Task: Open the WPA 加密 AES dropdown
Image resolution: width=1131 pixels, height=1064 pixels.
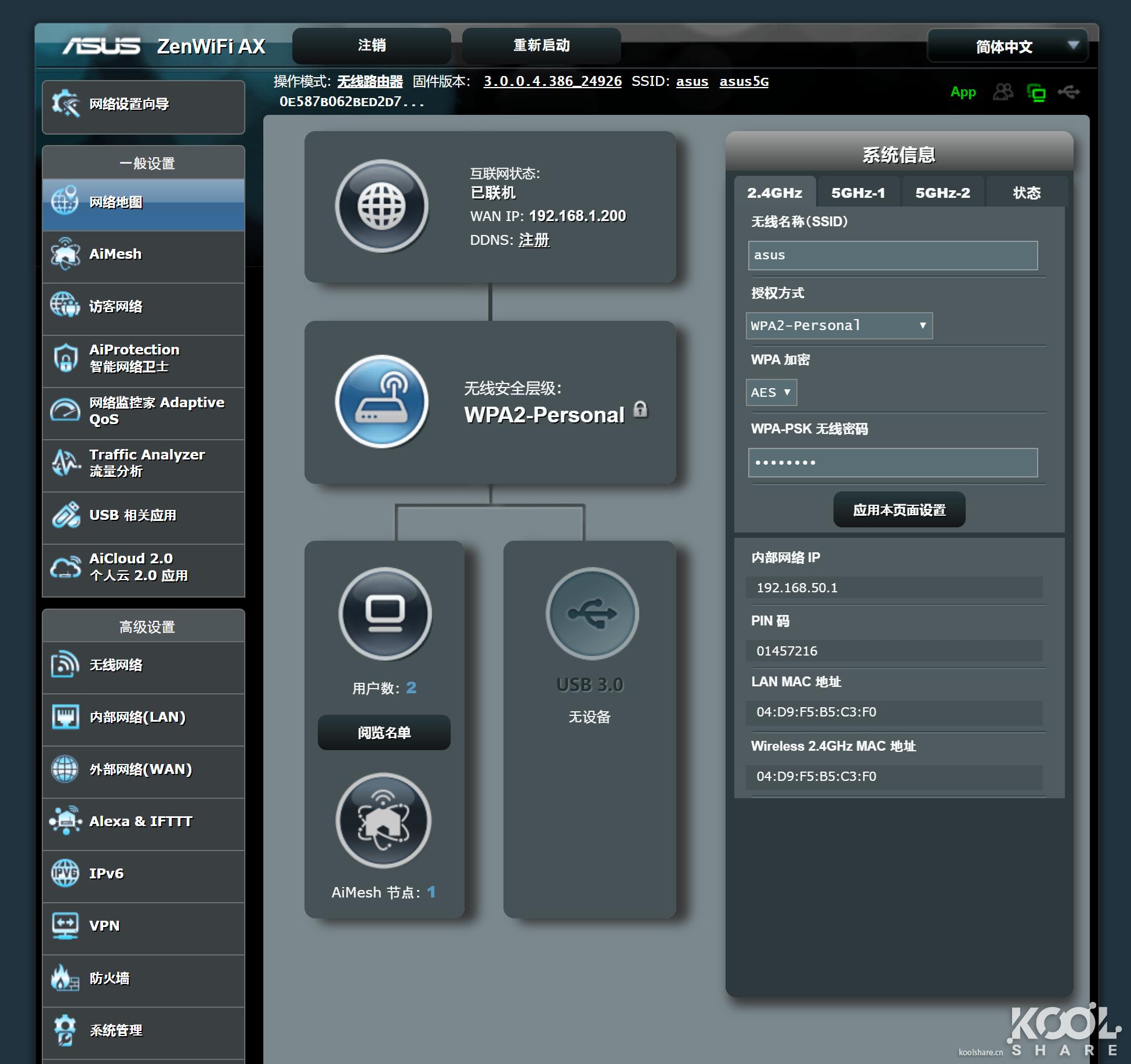Action: (x=771, y=393)
